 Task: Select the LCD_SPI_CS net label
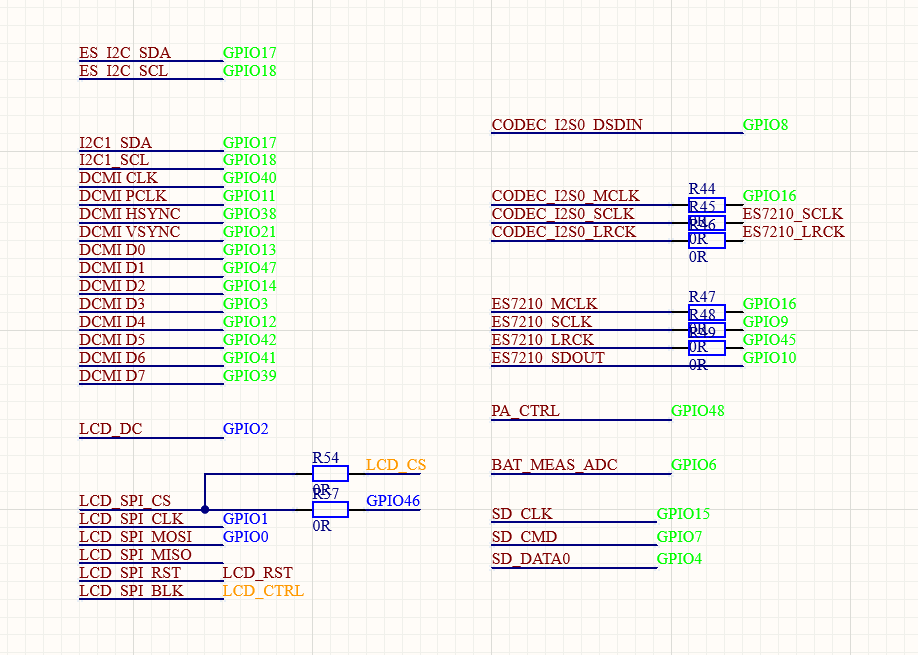(x=125, y=501)
